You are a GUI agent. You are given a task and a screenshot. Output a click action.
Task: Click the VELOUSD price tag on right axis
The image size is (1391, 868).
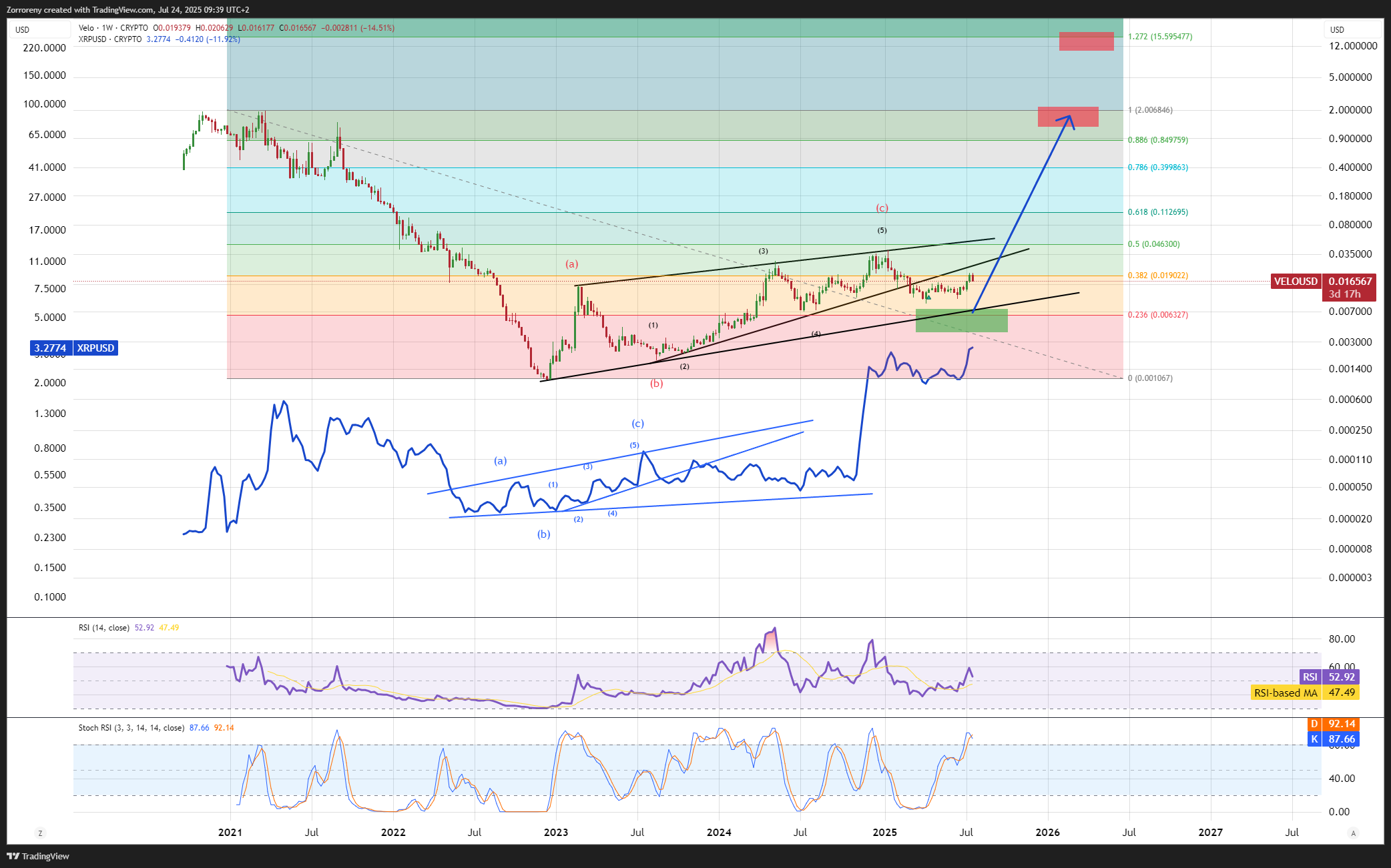[1296, 282]
